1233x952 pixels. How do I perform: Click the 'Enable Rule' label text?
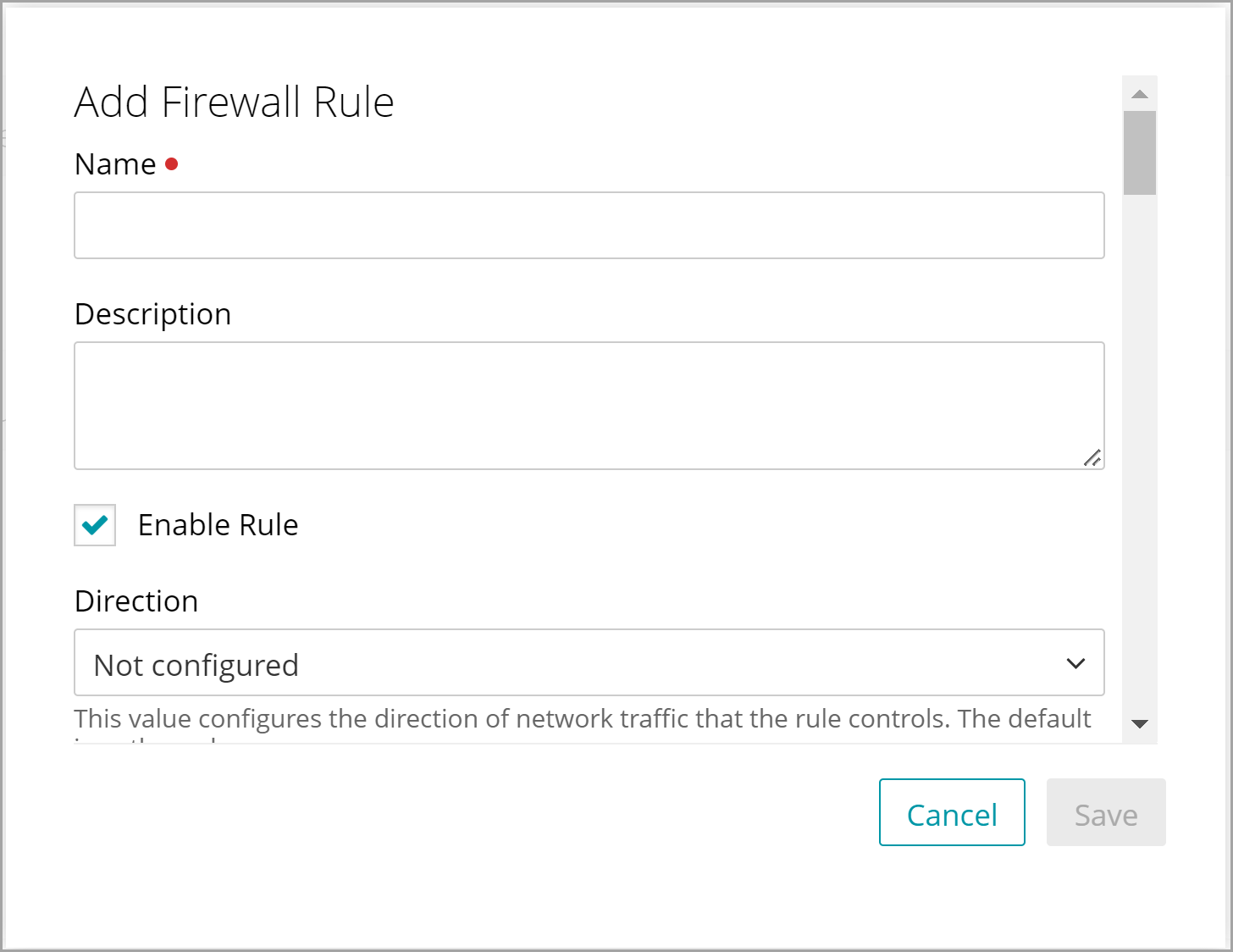218,525
